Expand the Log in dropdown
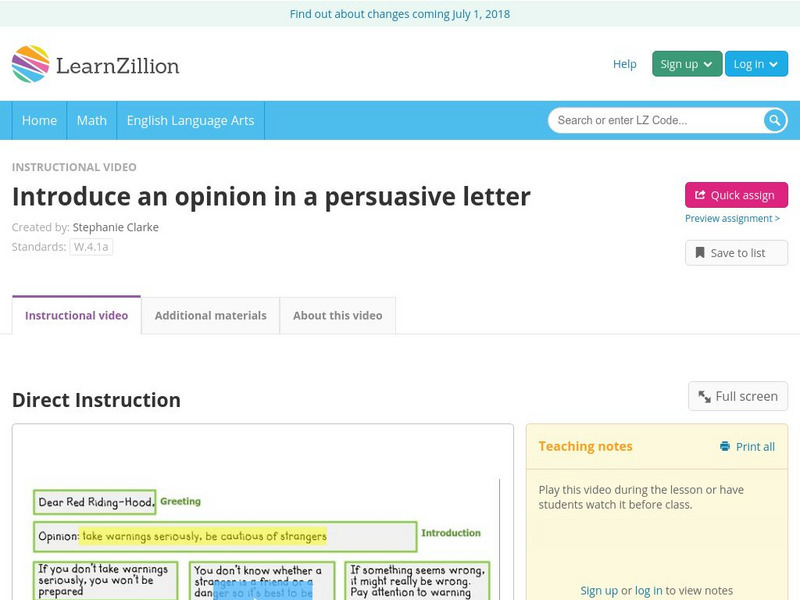Screen dimensions: 800x600 point(755,64)
